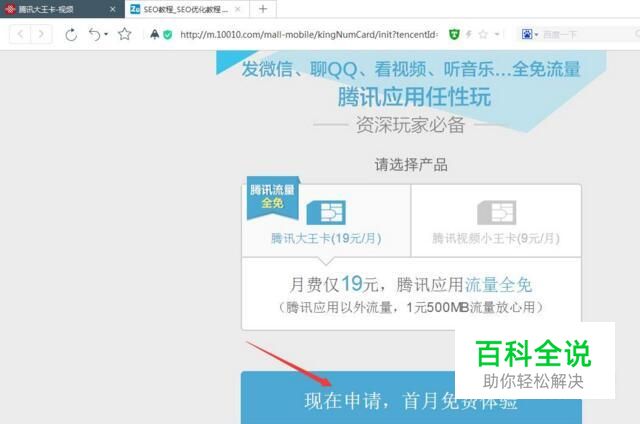The width and height of the screenshot is (640, 424).
Task: Click the 资深玩家必备 subtitle text
Action: (410, 125)
